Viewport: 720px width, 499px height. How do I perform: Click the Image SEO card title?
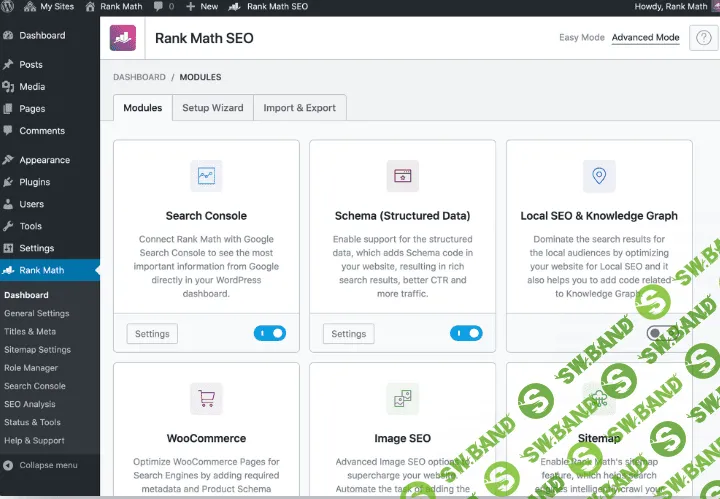[403, 438]
